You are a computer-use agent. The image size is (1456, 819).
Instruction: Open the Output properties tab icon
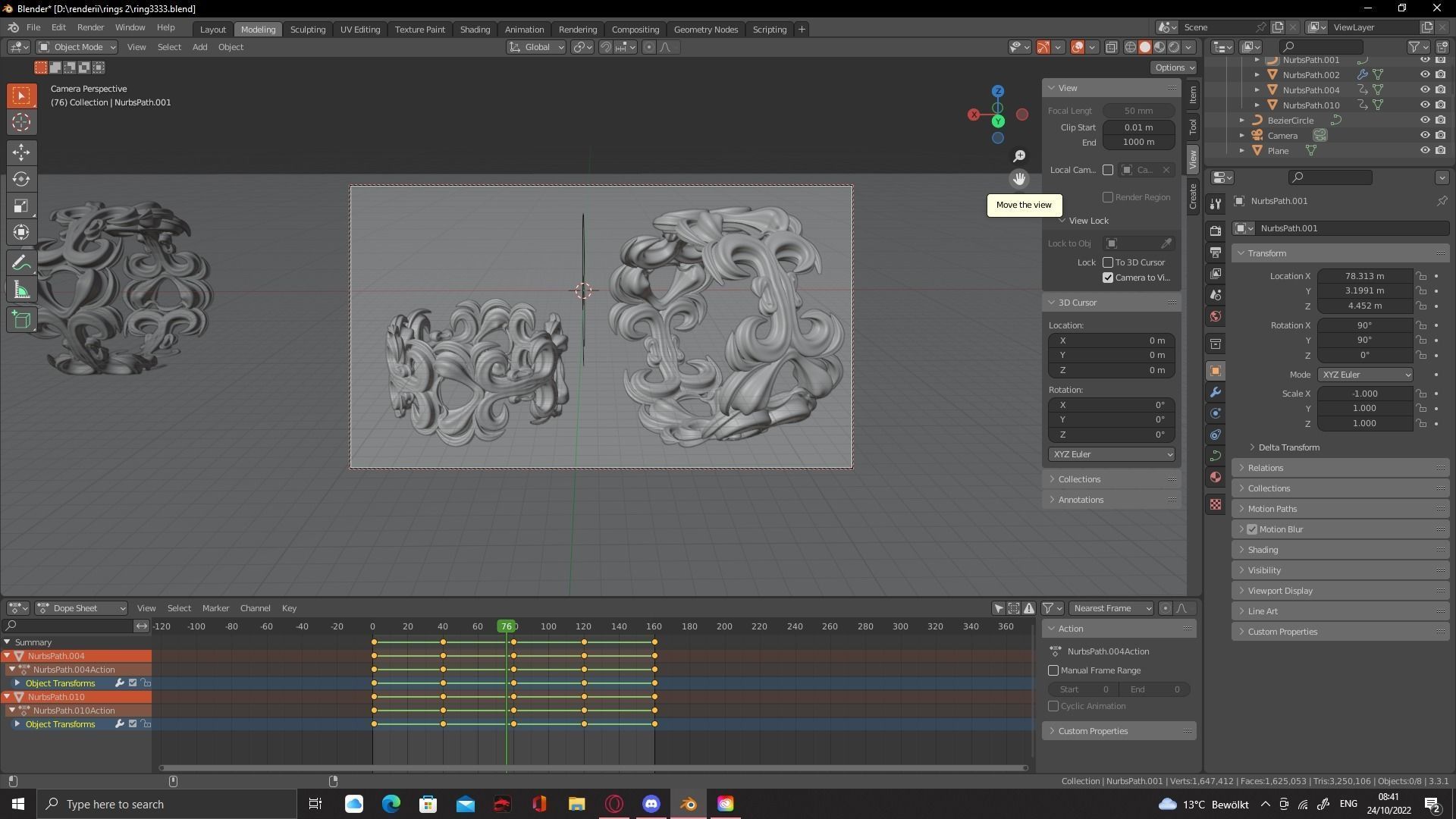coord(1216,252)
